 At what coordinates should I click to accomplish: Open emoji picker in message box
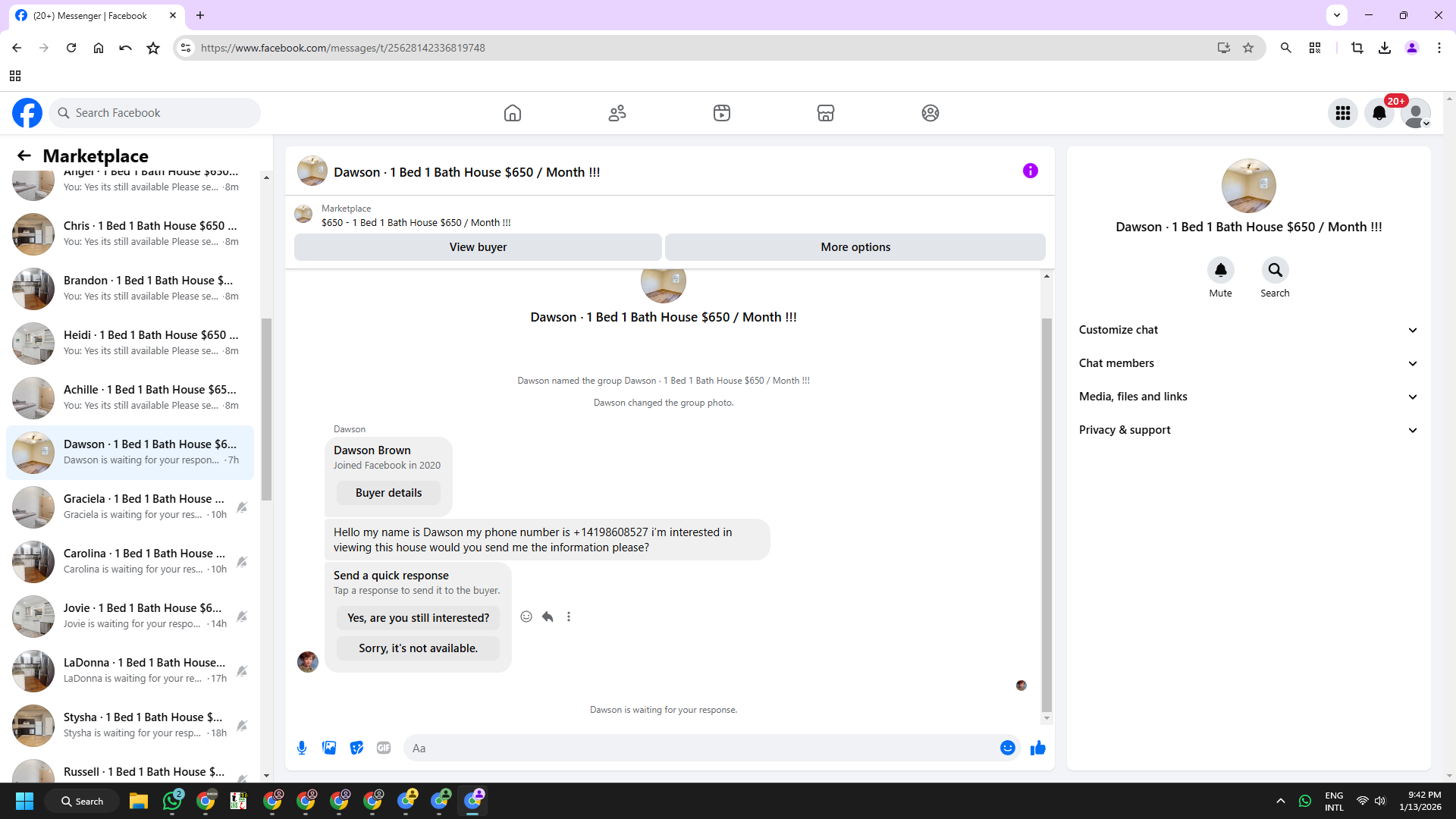(1007, 748)
